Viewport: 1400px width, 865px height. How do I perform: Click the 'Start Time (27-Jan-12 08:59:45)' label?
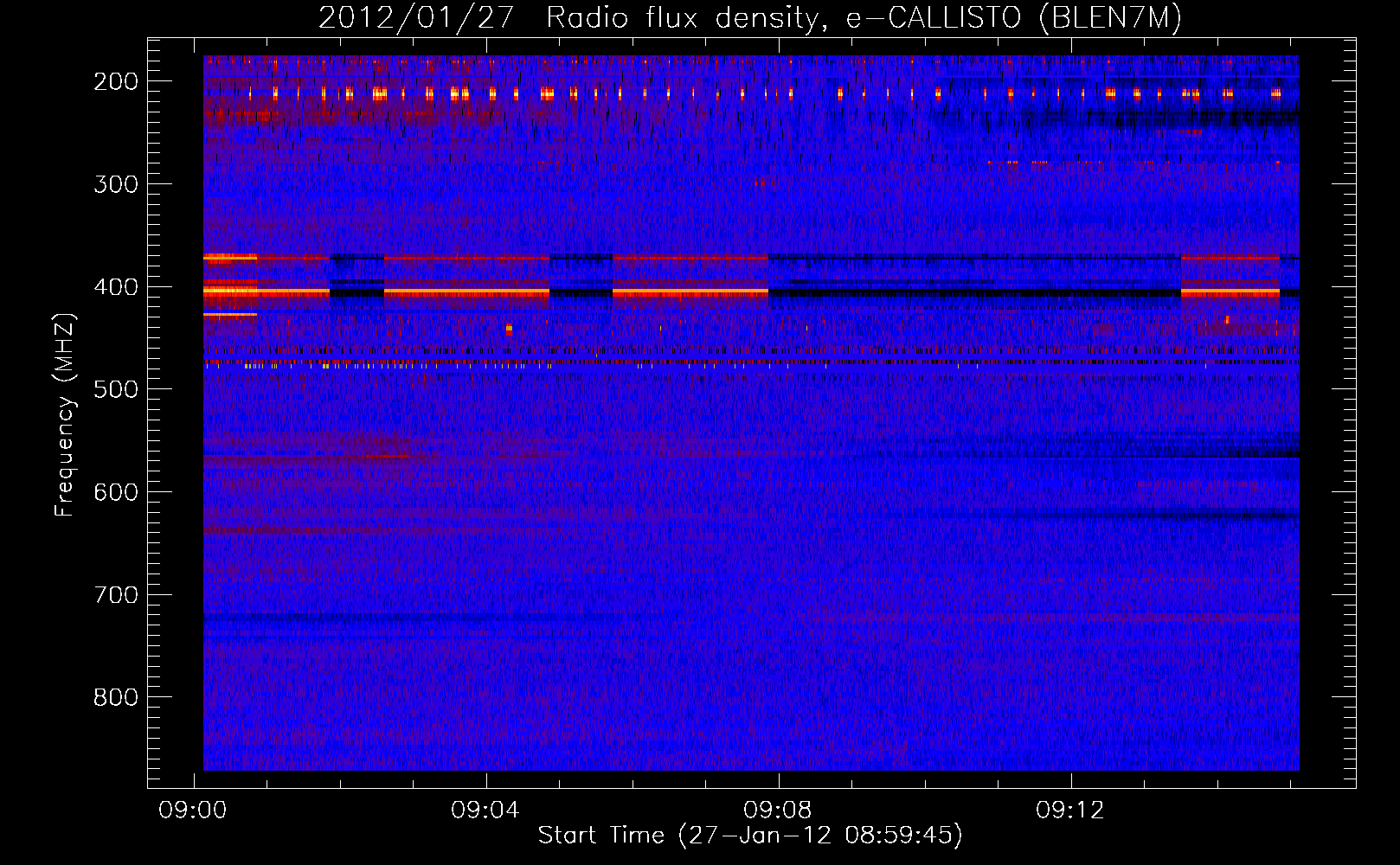pyautogui.click(x=750, y=836)
